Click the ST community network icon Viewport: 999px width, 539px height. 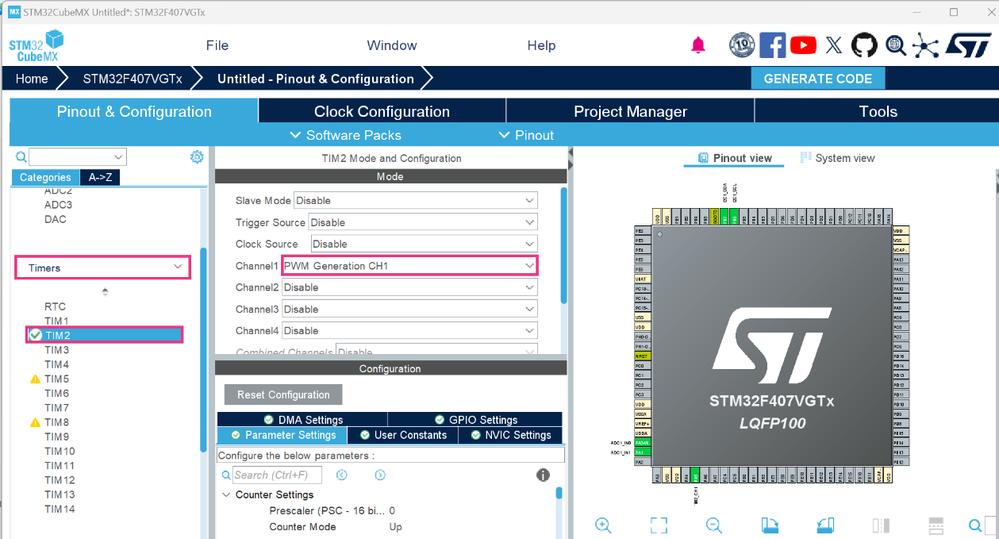(925, 45)
